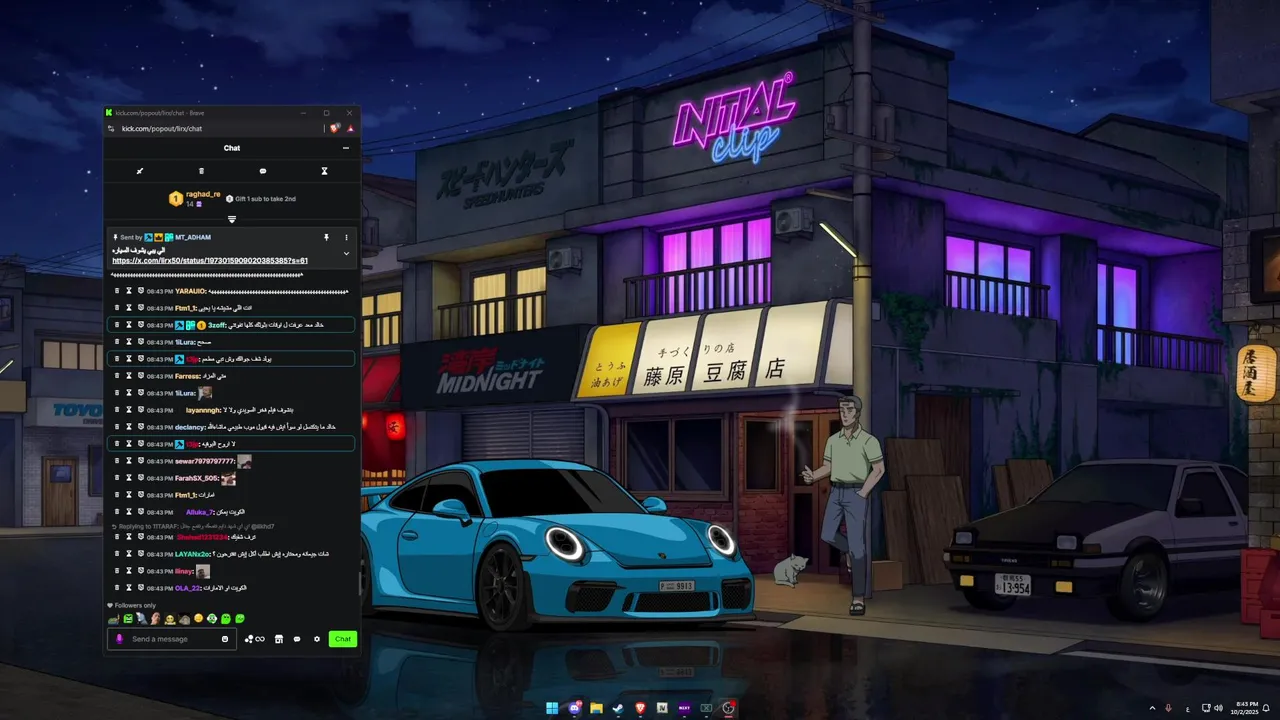Open site settings icon in address bar
This screenshot has width=1280, height=720.
112,128
